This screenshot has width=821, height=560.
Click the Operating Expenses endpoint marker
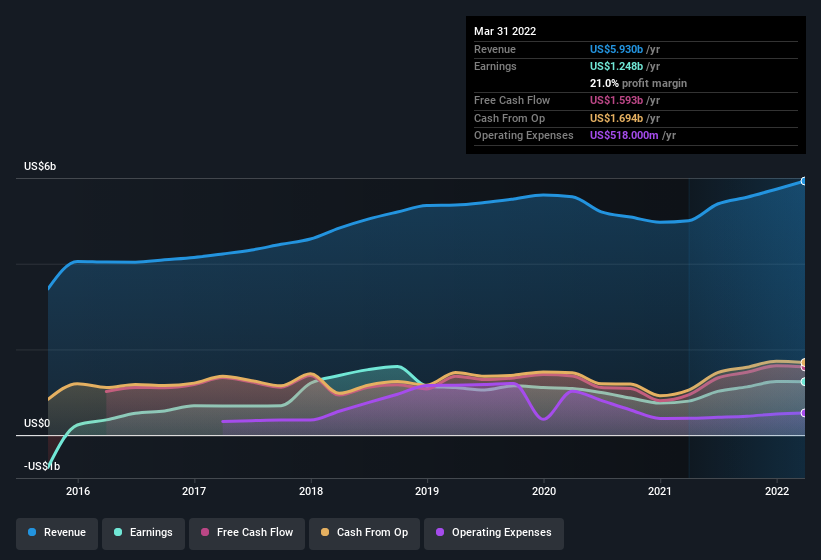coord(804,413)
